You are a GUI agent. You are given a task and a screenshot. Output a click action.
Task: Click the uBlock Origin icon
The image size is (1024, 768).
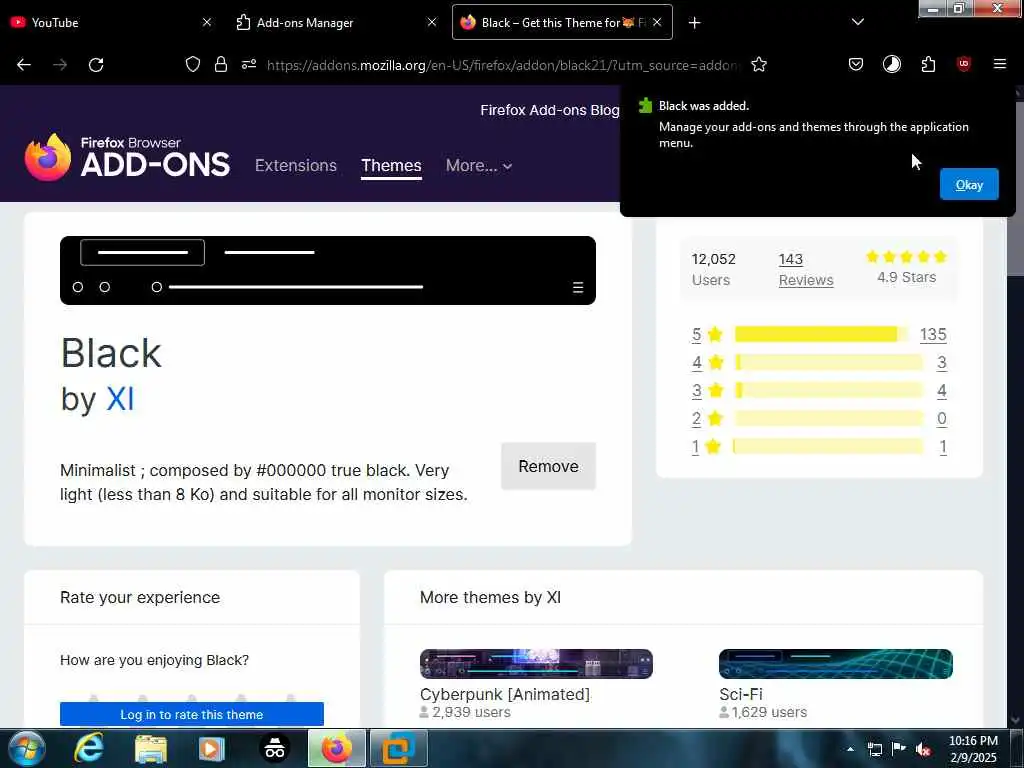963,64
